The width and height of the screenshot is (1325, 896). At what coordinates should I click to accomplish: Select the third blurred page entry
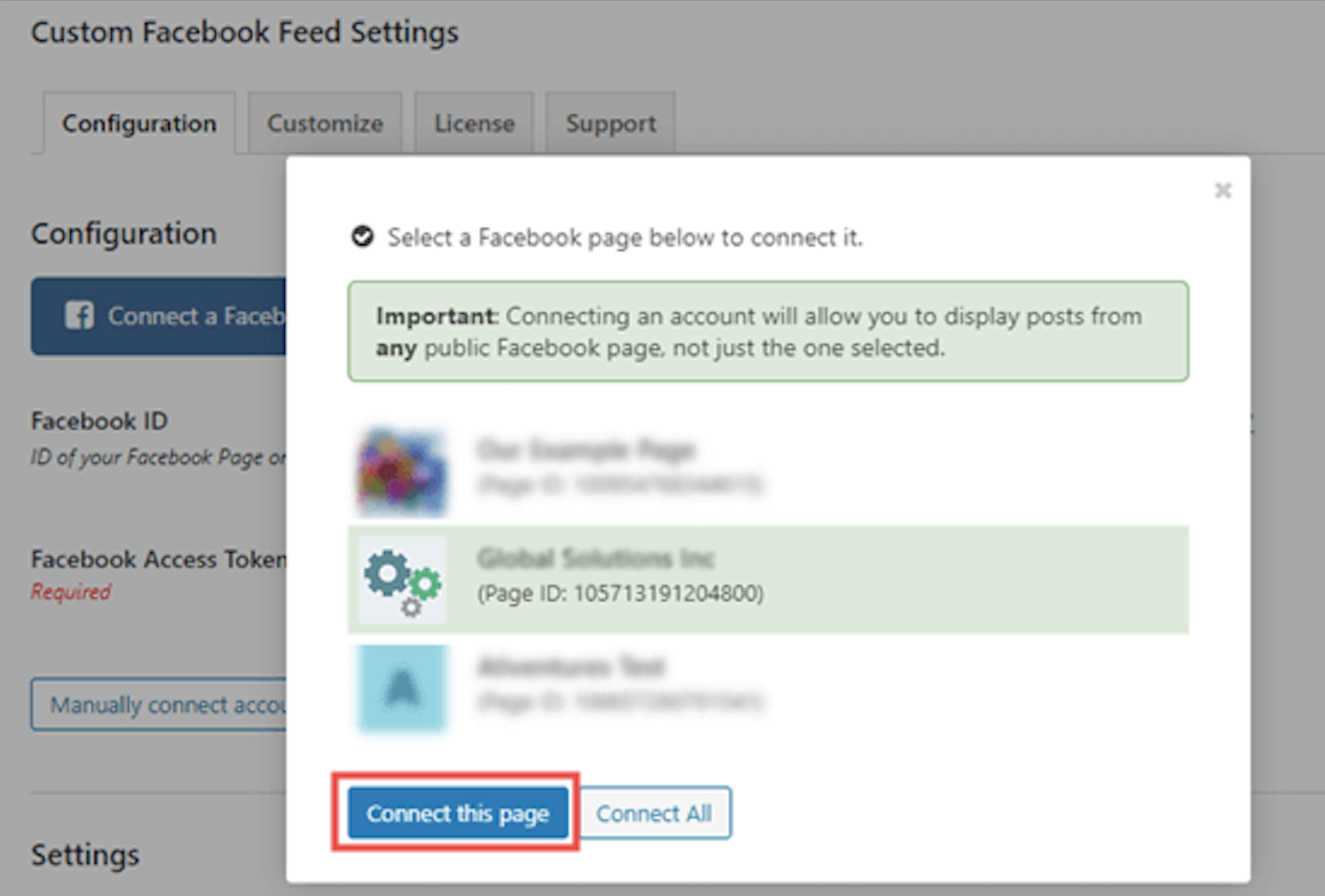[x=618, y=684]
